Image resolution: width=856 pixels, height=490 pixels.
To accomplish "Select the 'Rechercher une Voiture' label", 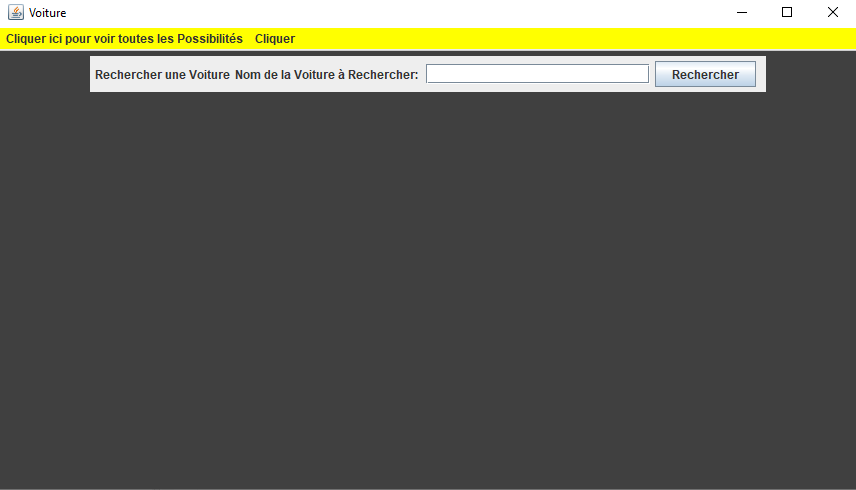I will click(162, 75).
